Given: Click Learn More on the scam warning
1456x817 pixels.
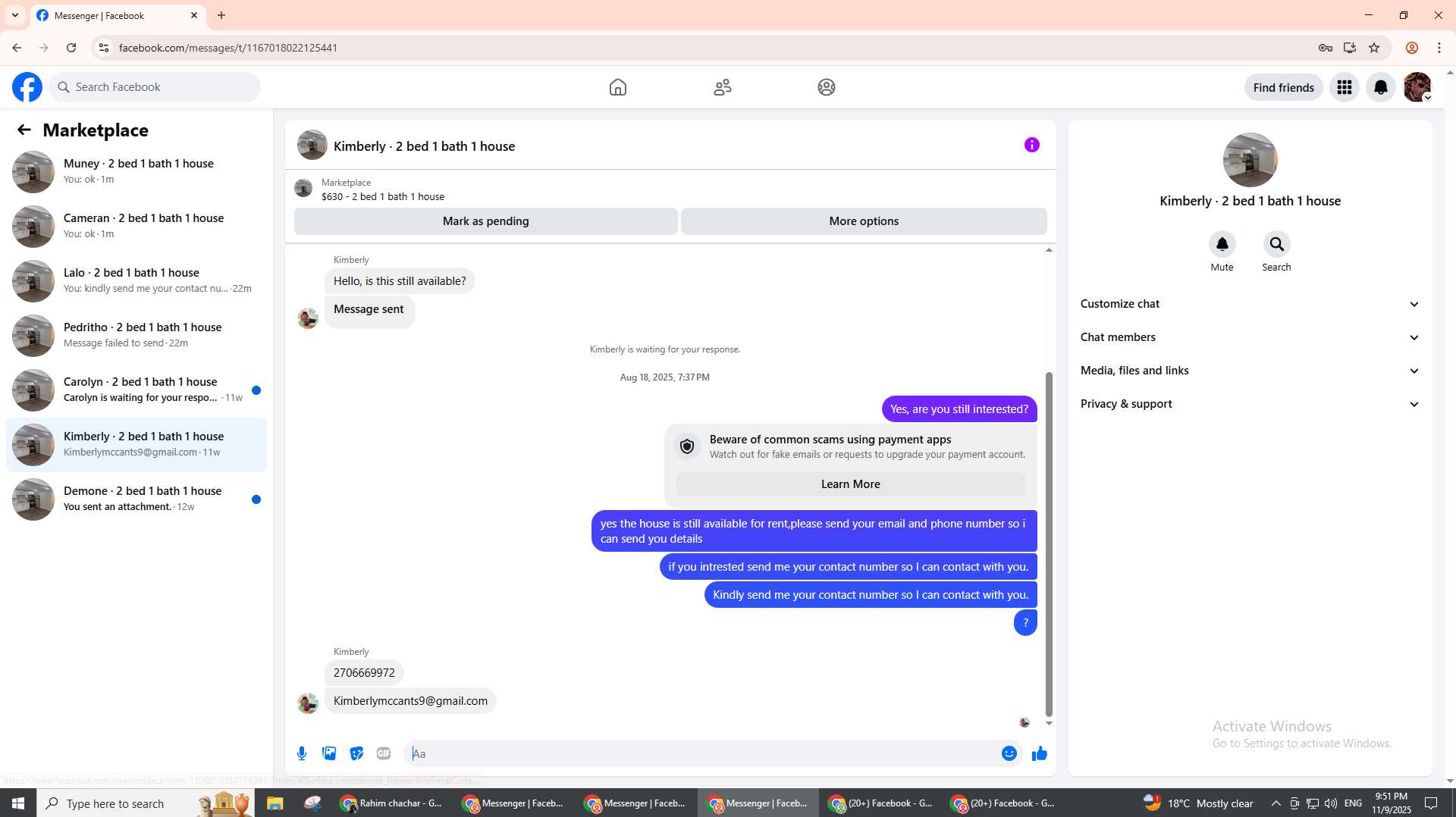Looking at the screenshot, I should (x=850, y=484).
